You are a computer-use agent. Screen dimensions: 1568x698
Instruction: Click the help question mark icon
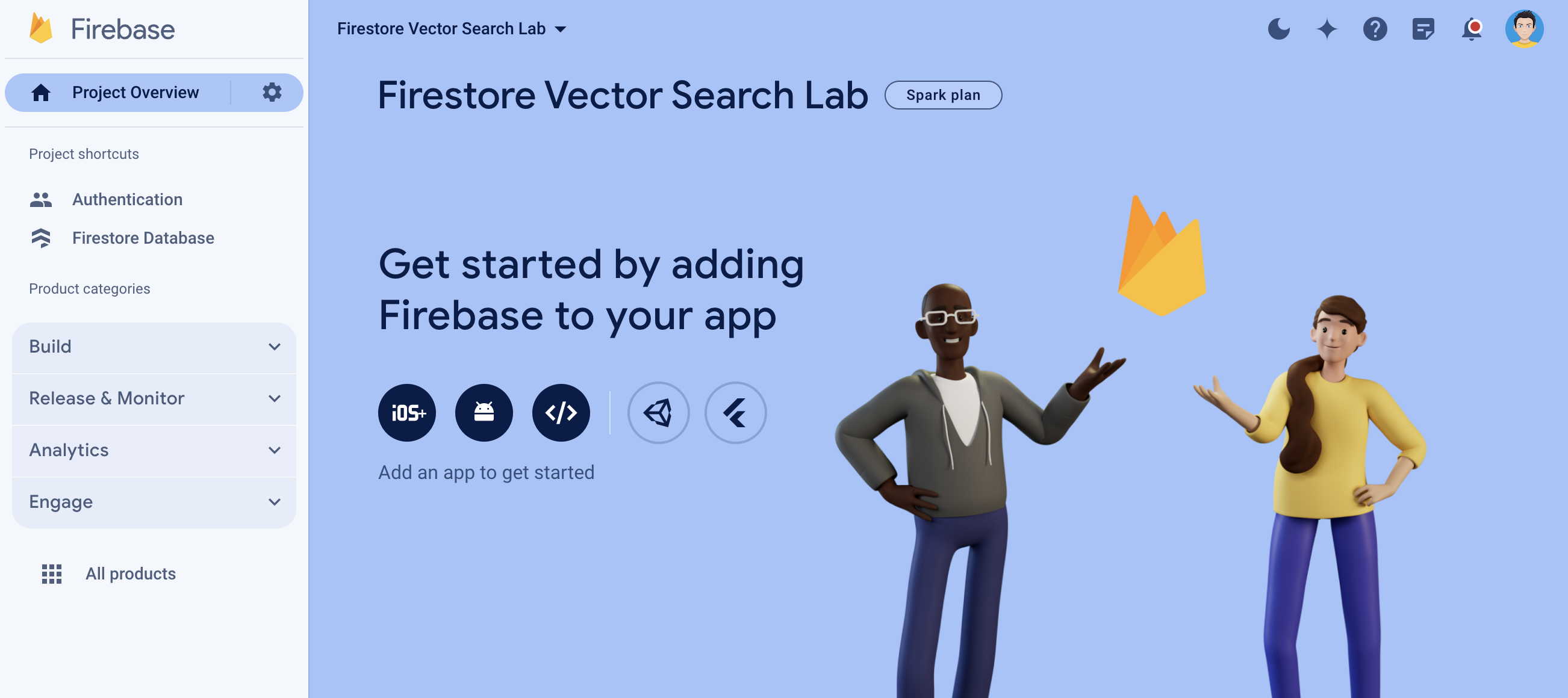pyautogui.click(x=1375, y=28)
